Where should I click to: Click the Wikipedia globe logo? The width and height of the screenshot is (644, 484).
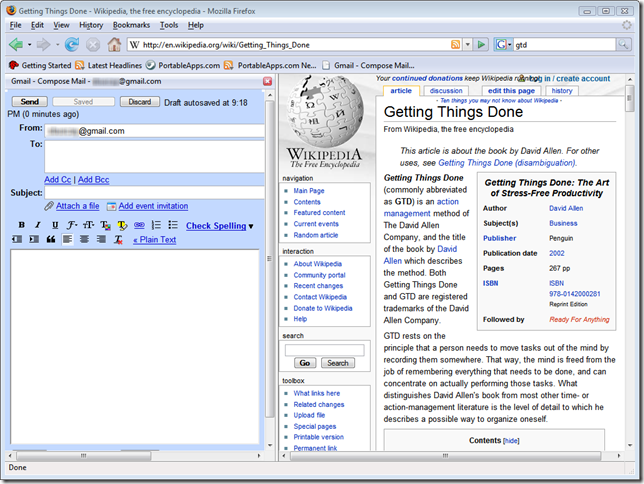324,111
